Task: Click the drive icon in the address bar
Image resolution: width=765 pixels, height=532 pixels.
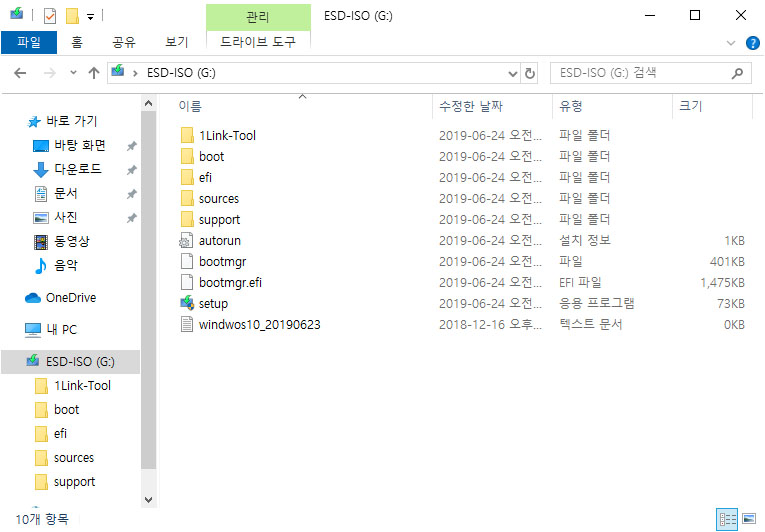Action: [118, 72]
